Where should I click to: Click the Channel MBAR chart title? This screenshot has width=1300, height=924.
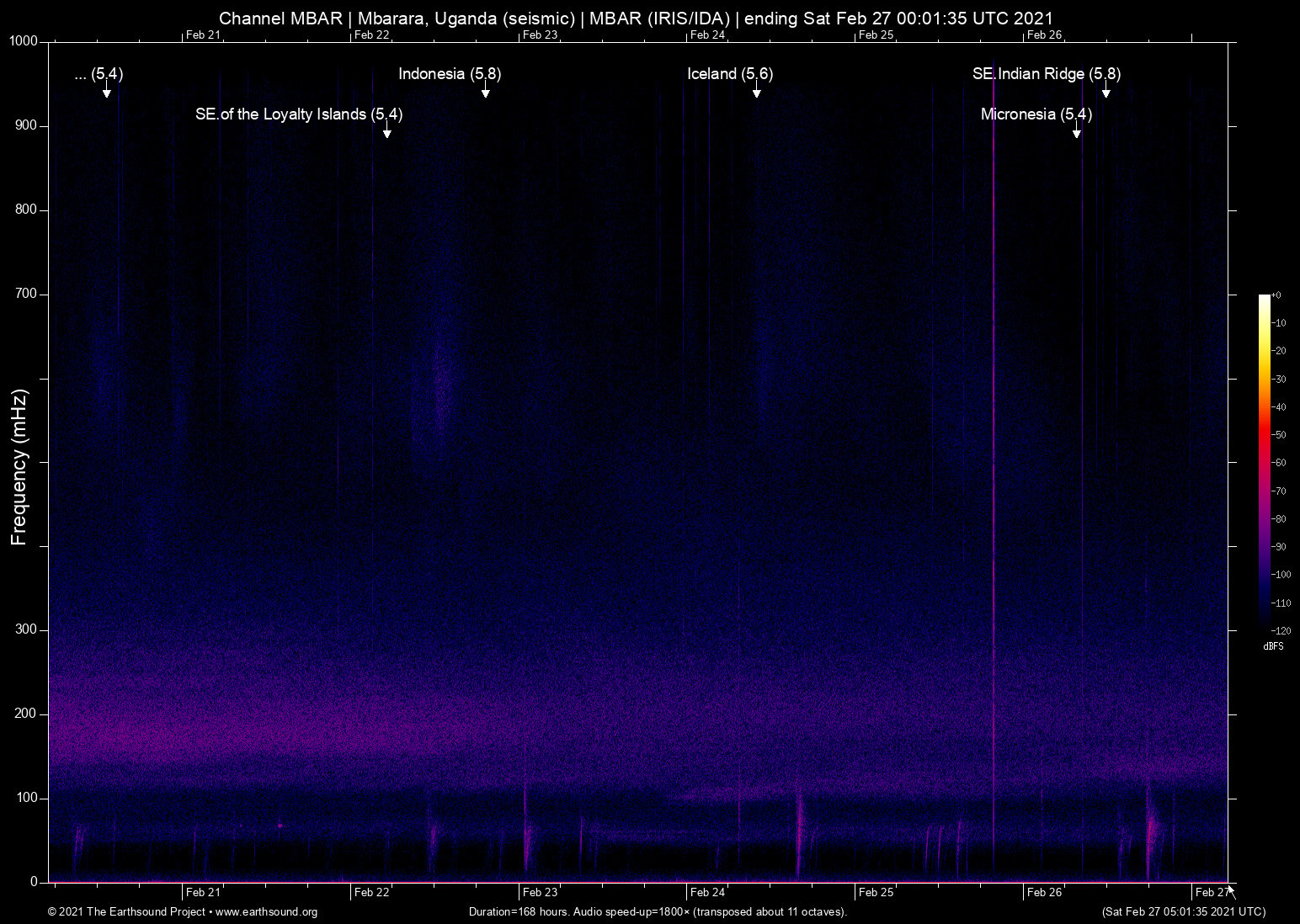[636, 18]
